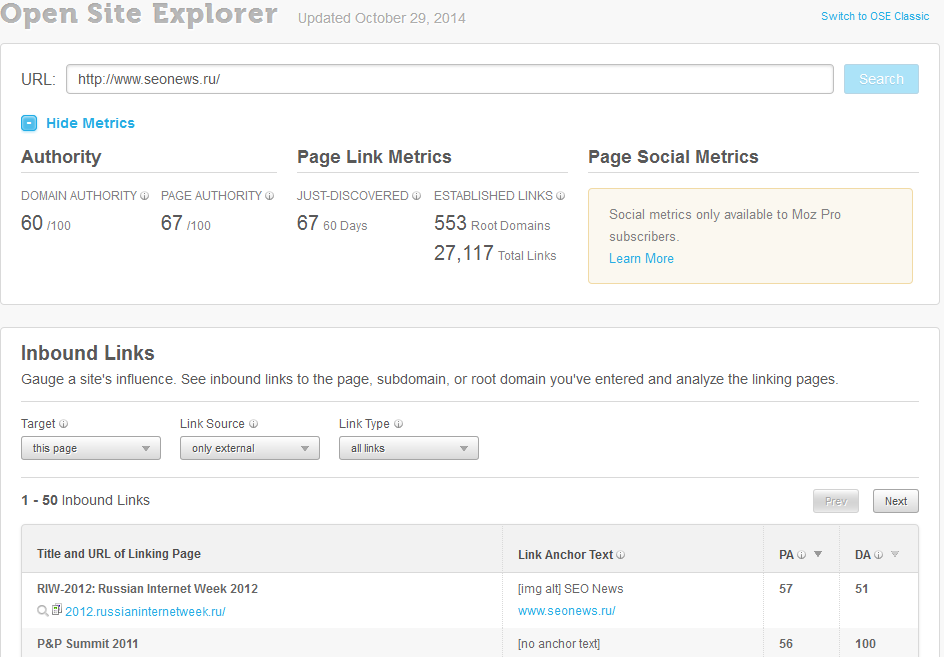This screenshot has height=657, width=944.
Task: Open the Link Type info icon
Action: 399,424
